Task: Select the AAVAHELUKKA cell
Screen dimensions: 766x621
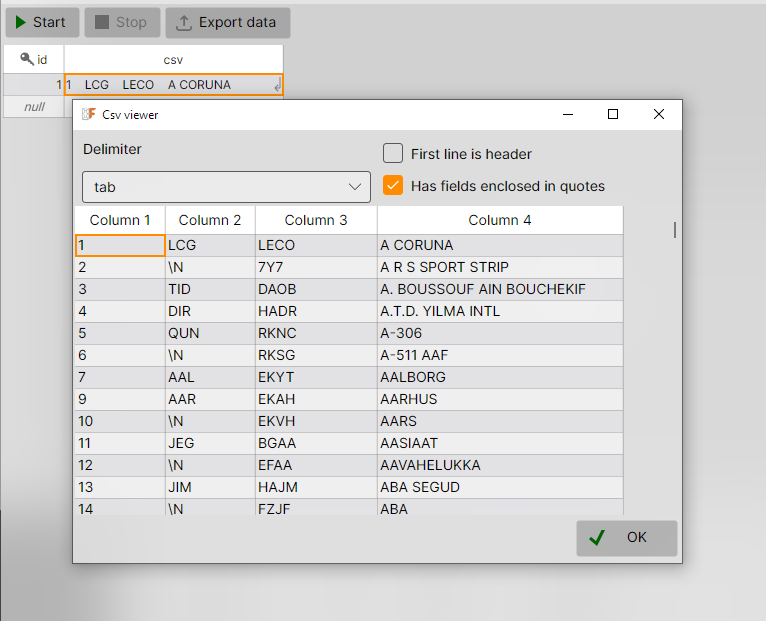Action: (500, 465)
